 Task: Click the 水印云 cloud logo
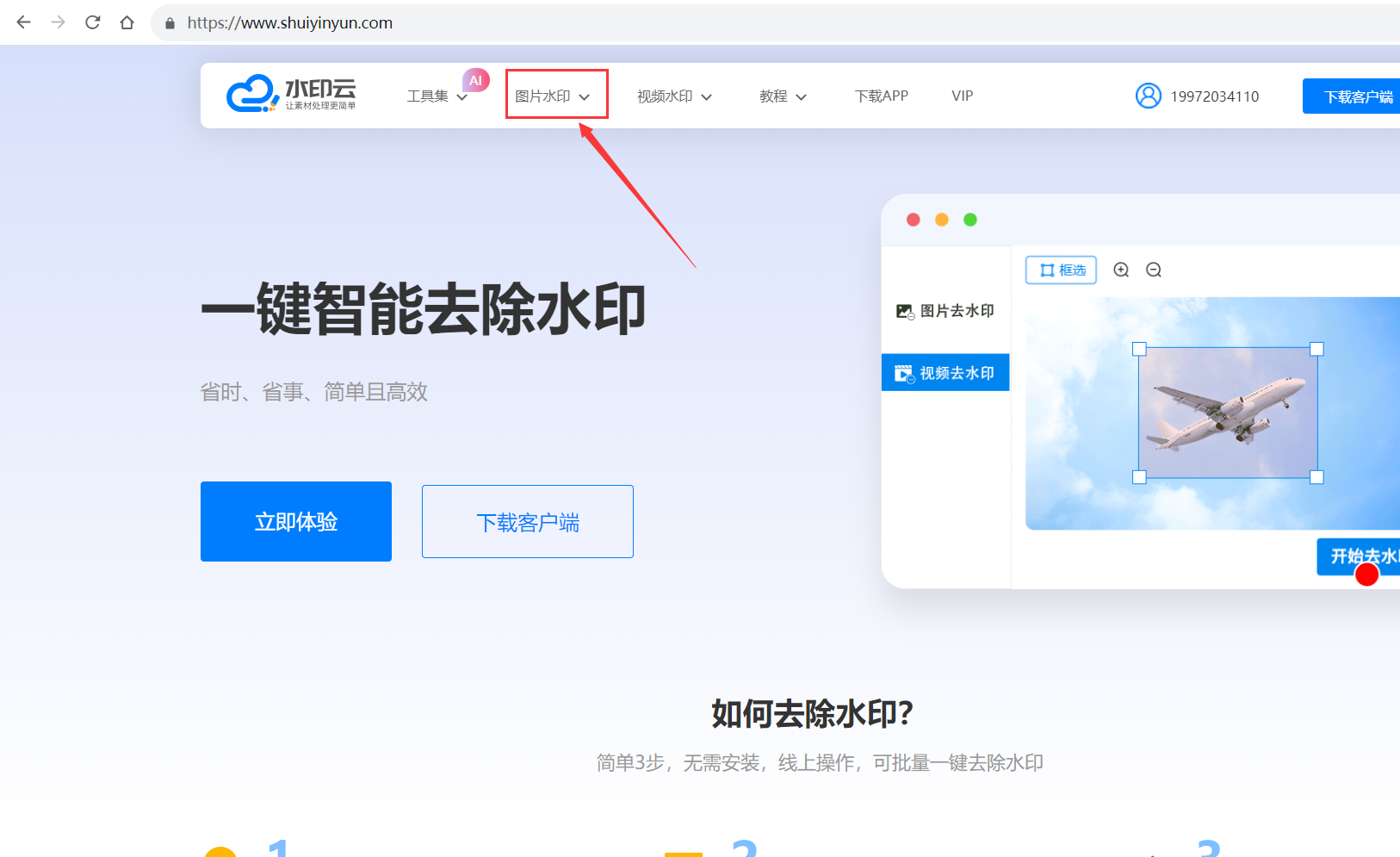click(x=291, y=94)
